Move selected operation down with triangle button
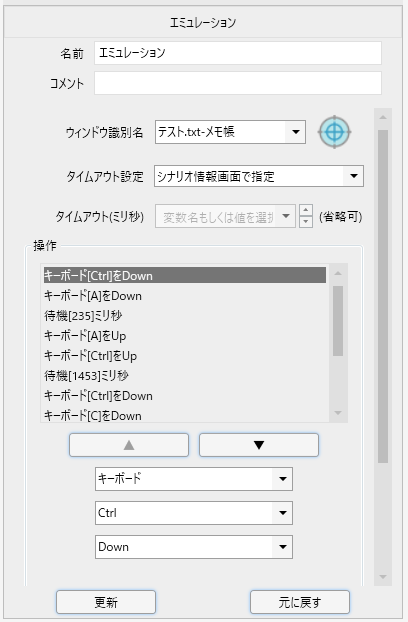 pos(259,445)
